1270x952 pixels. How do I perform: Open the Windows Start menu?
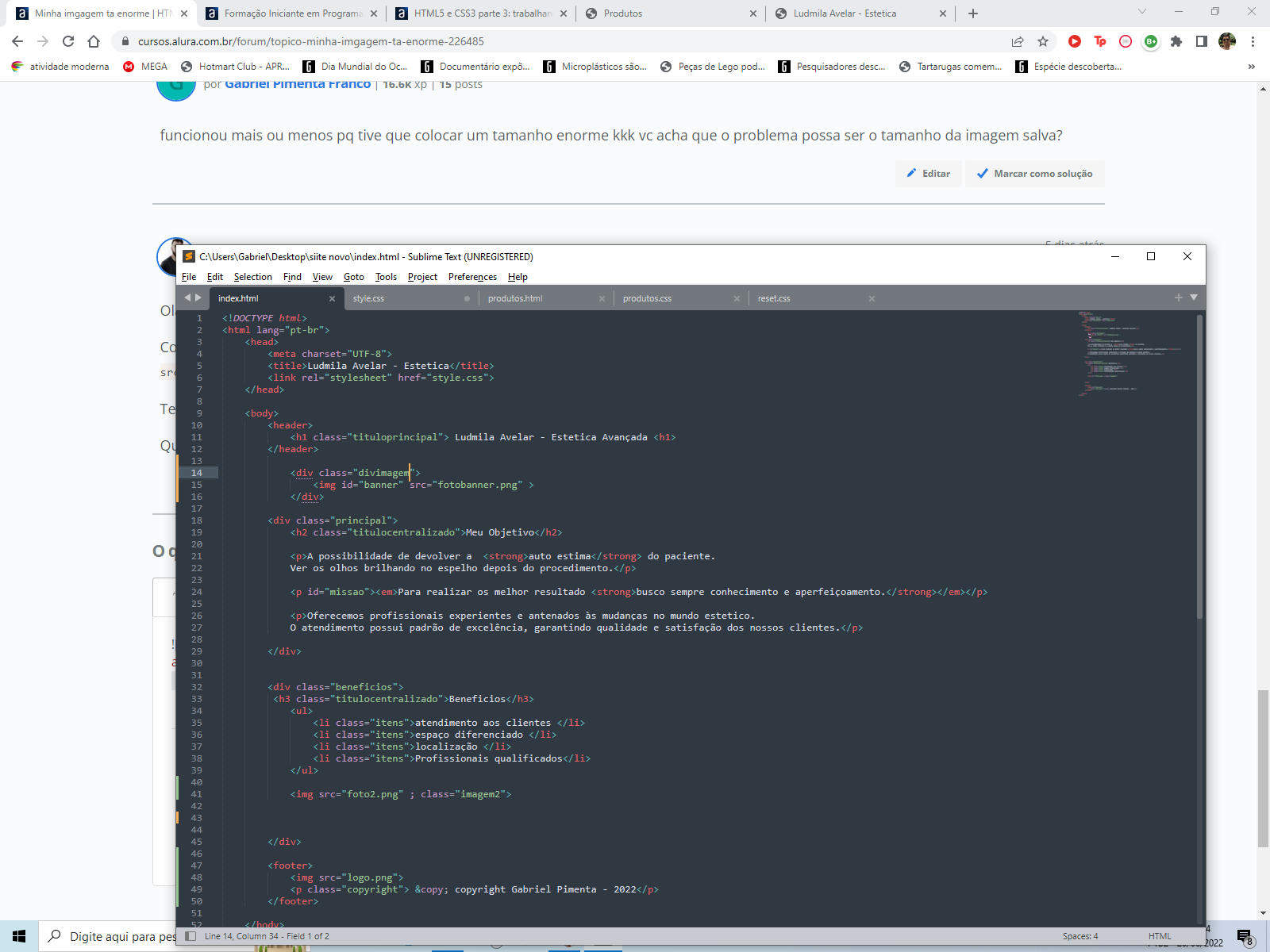tap(19, 936)
